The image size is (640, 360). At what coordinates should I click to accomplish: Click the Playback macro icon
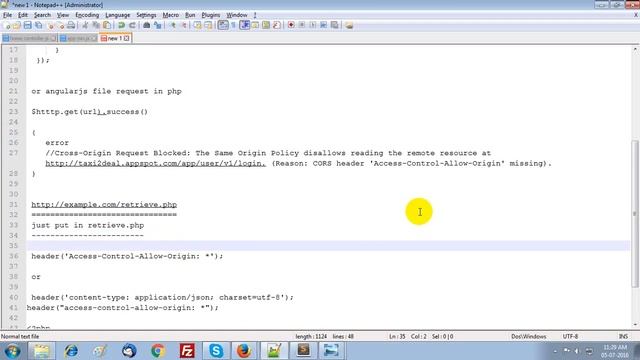coord(313,25)
